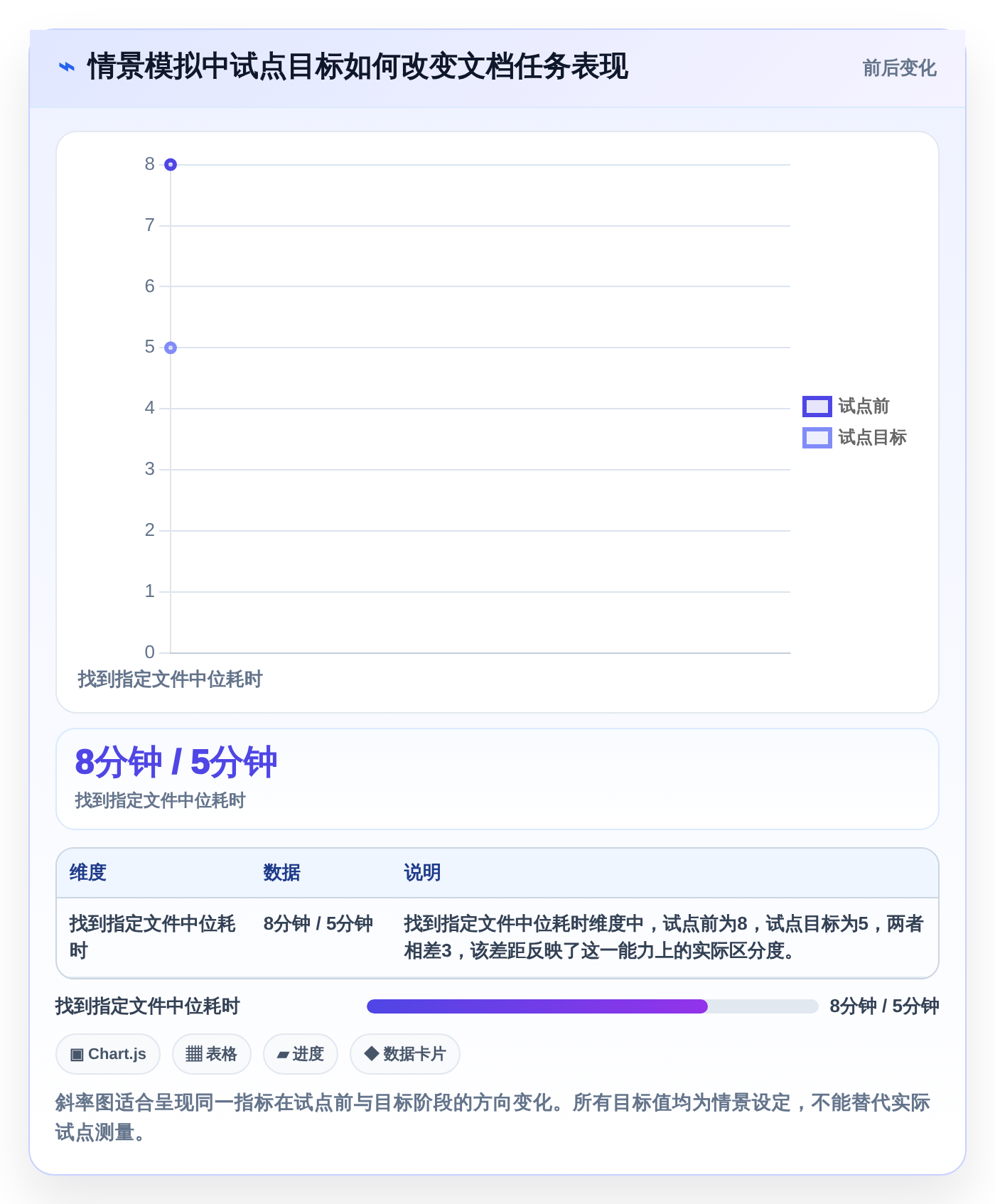Viewport: 995px width, 1204px height.
Task: Click the 维度 column header
Action: (88, 873)
